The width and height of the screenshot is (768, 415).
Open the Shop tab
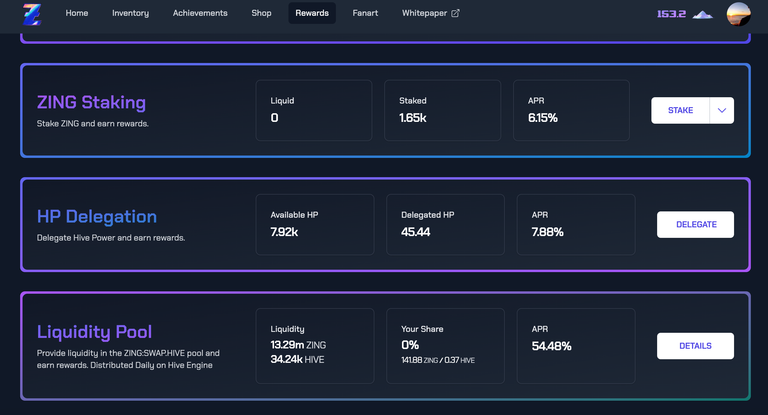coord(262,13)
